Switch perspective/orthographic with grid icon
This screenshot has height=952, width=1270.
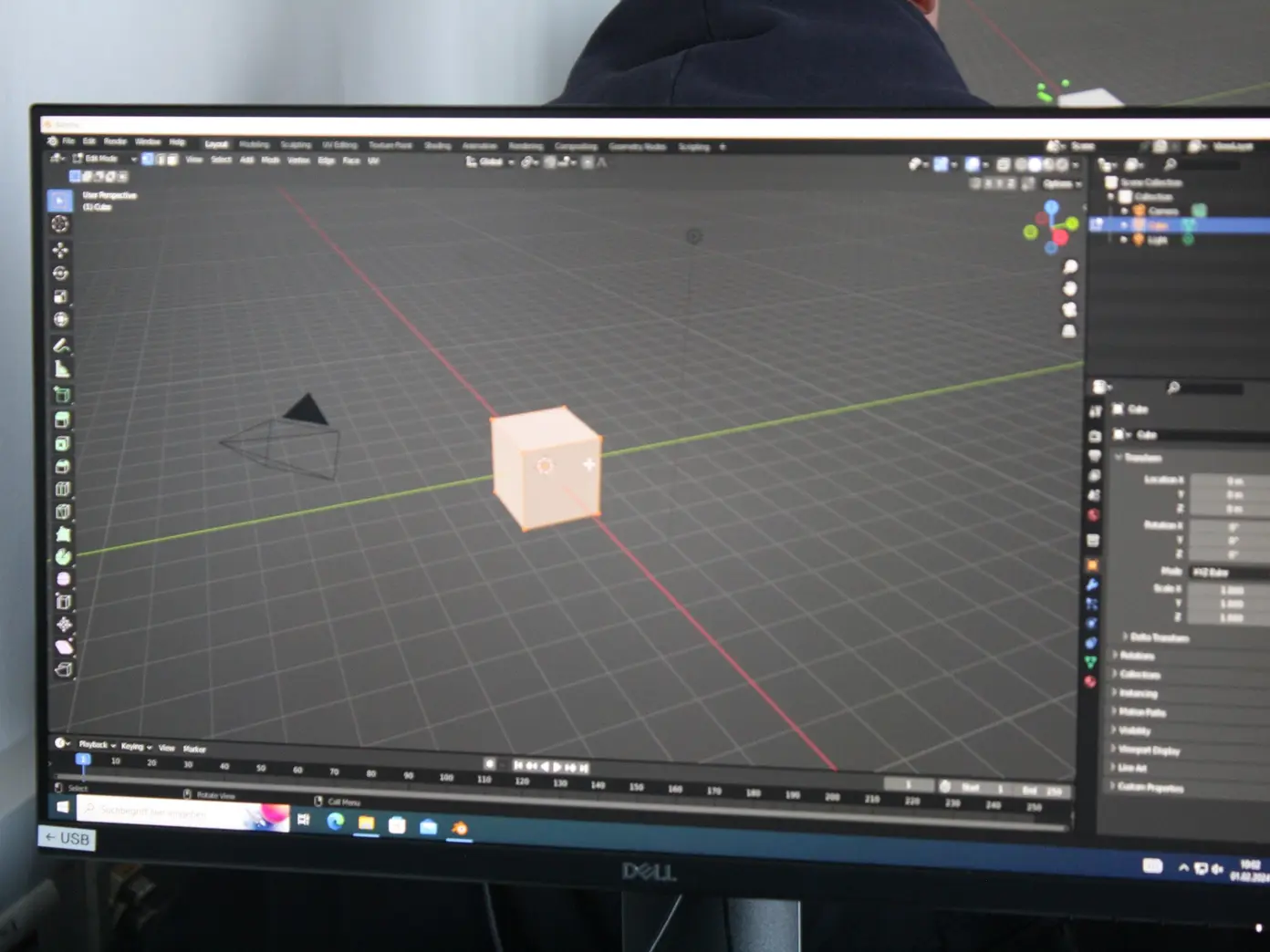1069,331
